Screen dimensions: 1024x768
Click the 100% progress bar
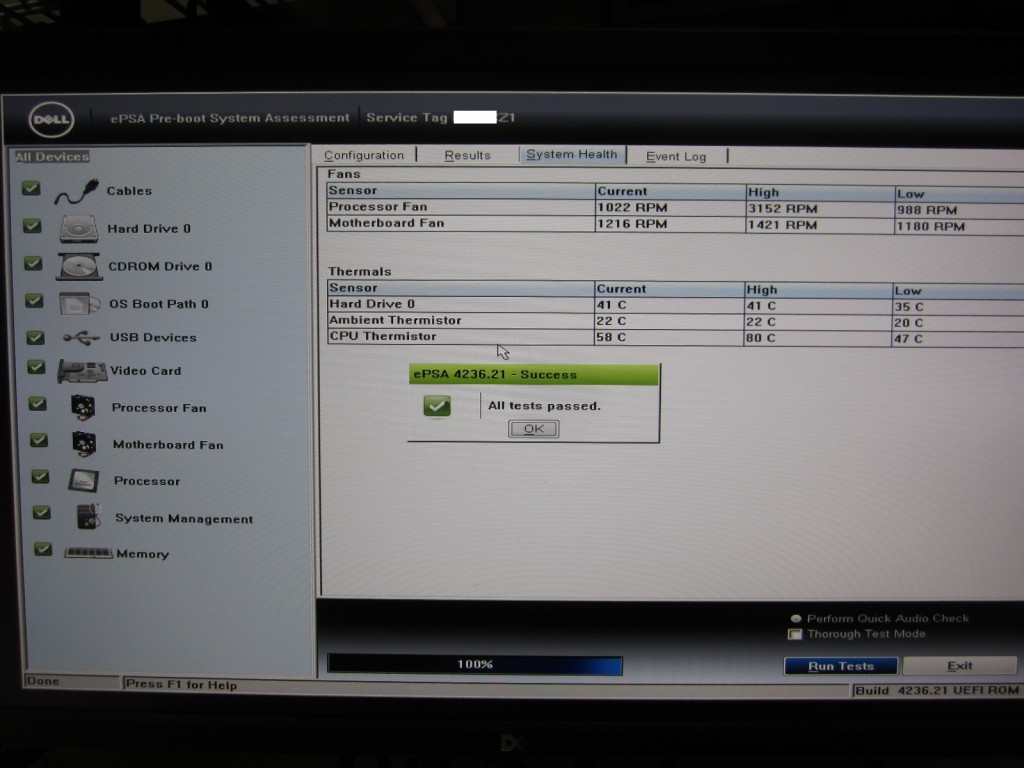click(x=475, y=665)
